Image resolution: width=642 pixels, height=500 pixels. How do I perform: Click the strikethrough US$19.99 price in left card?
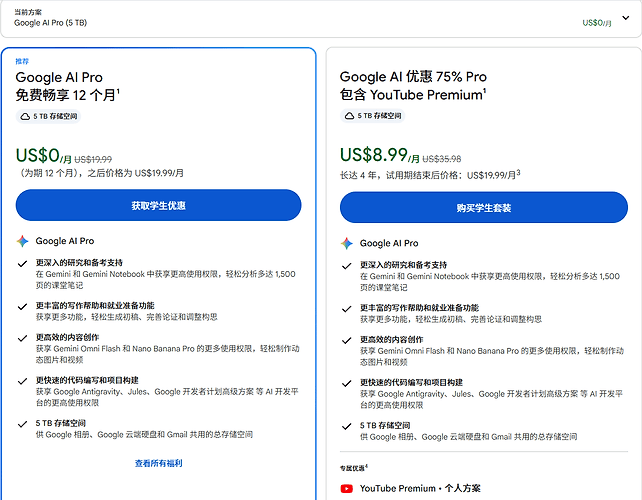pos(93,159)
